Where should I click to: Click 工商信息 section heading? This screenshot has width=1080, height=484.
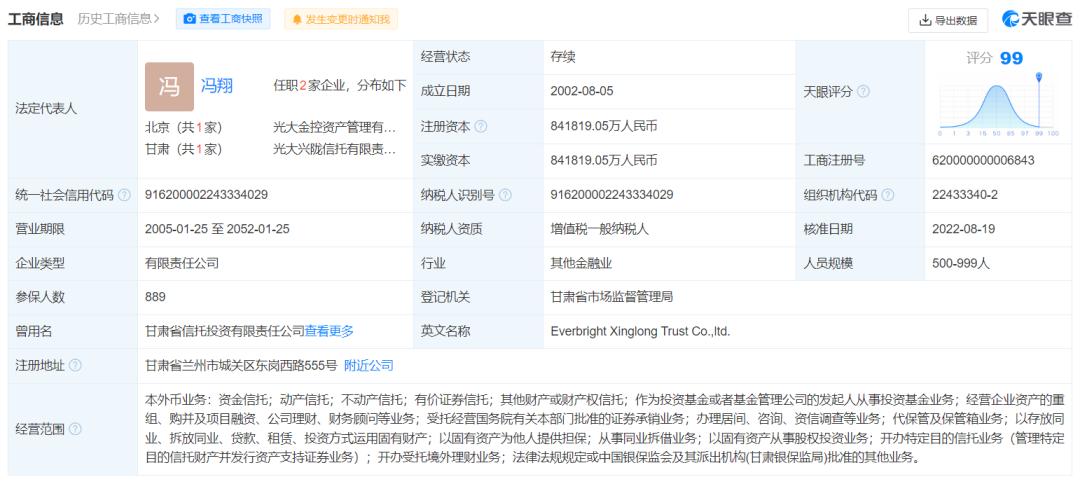pos(36,19)
